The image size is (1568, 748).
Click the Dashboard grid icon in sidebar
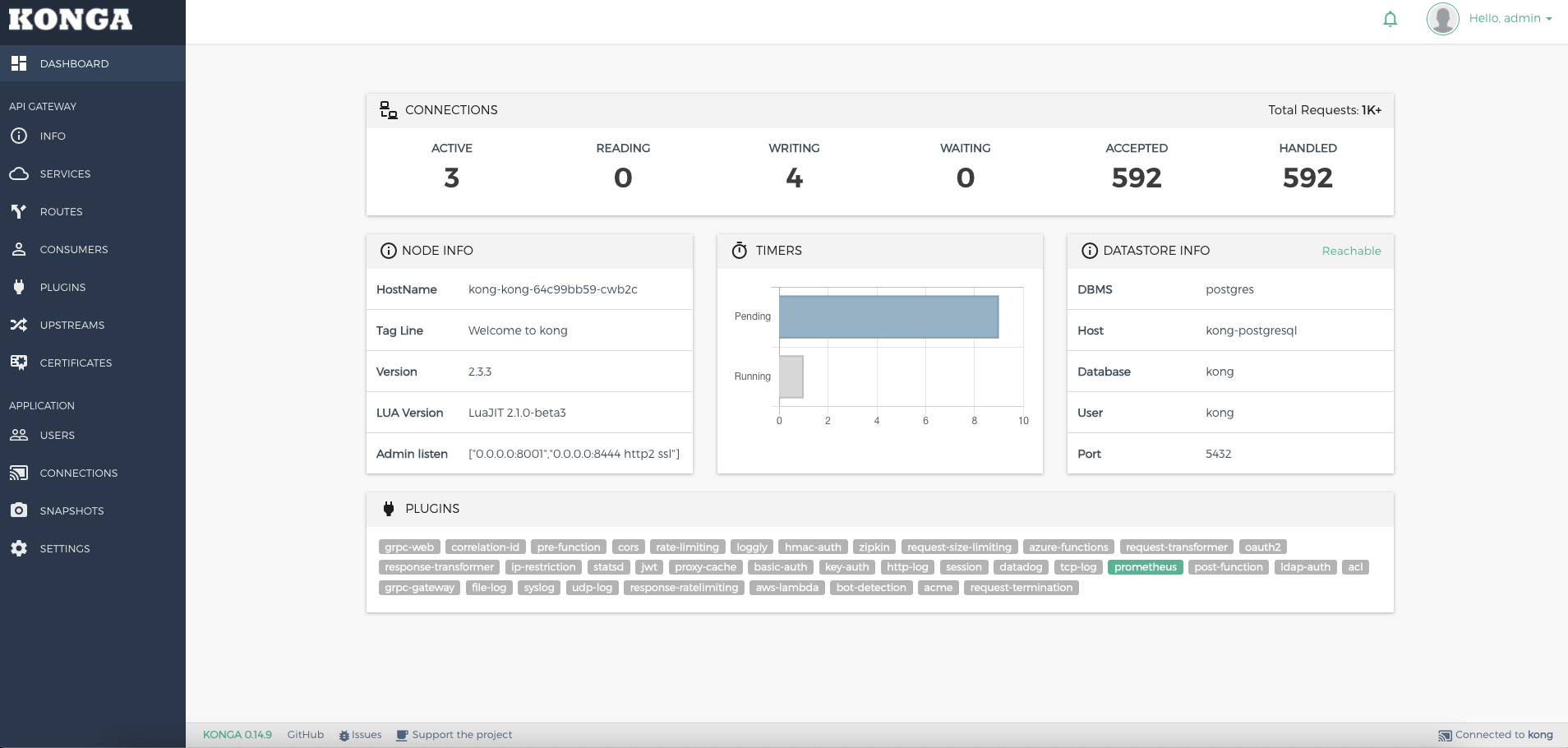click(x=19, y=63)
